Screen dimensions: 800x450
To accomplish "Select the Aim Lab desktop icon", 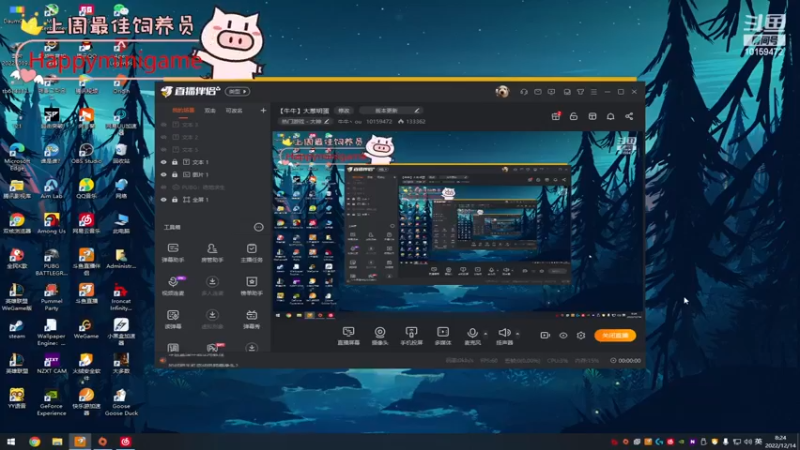I will click(51, 188).
